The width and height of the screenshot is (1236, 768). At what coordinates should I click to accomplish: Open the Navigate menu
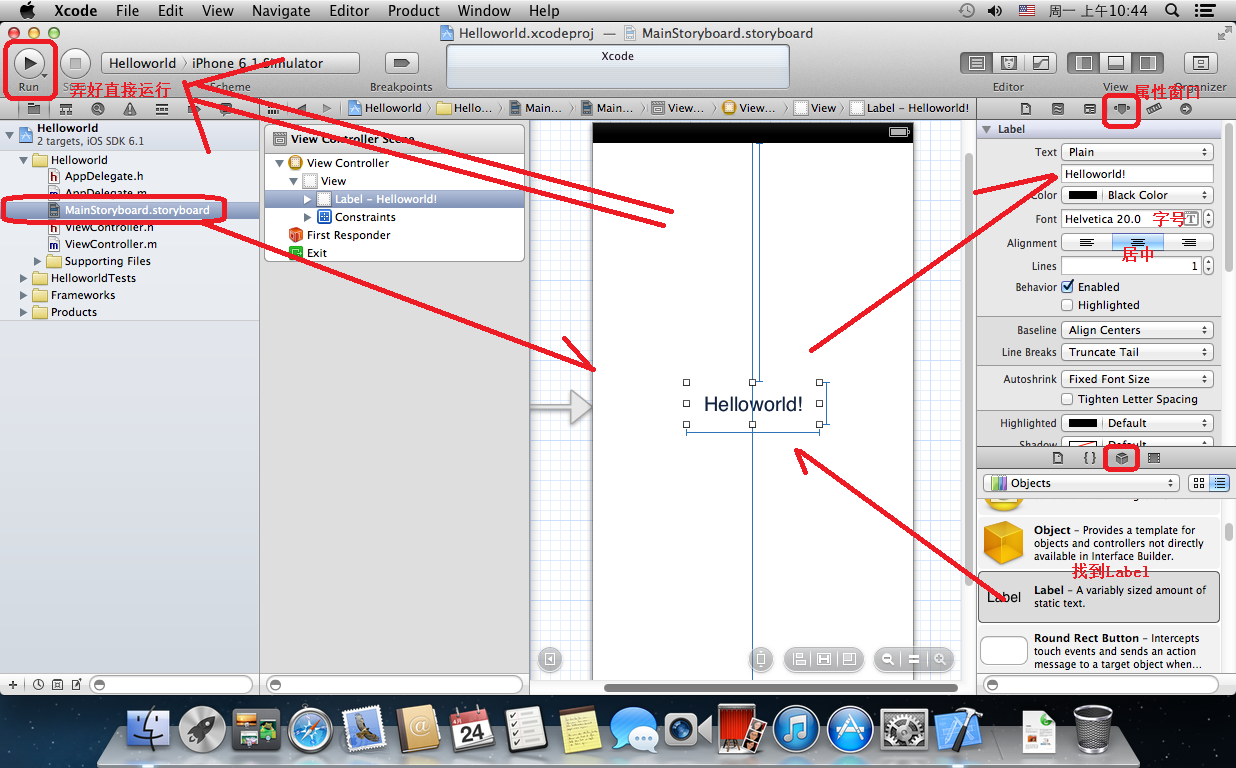(x=281, y=11)
